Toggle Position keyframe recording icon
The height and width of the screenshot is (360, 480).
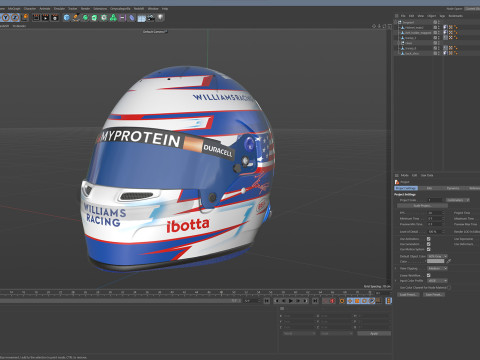point(350,301)
